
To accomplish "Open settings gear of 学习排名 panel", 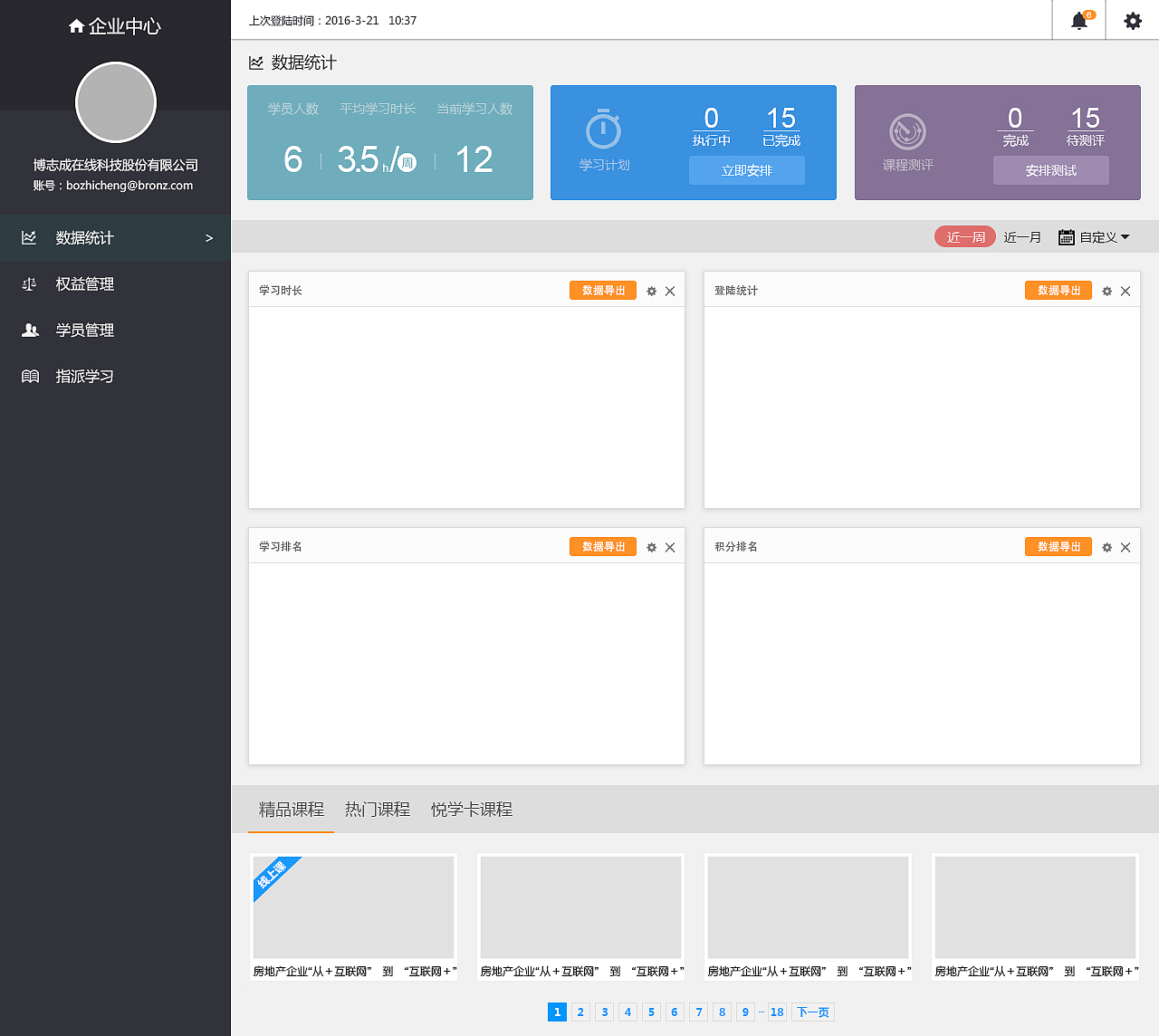I will tap(651, 547).
